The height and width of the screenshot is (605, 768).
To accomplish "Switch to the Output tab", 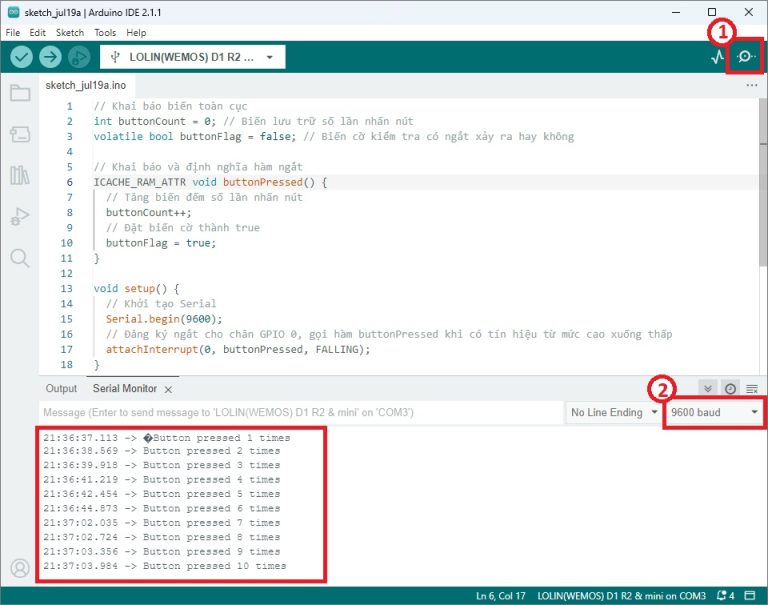I will pos(61,388).
